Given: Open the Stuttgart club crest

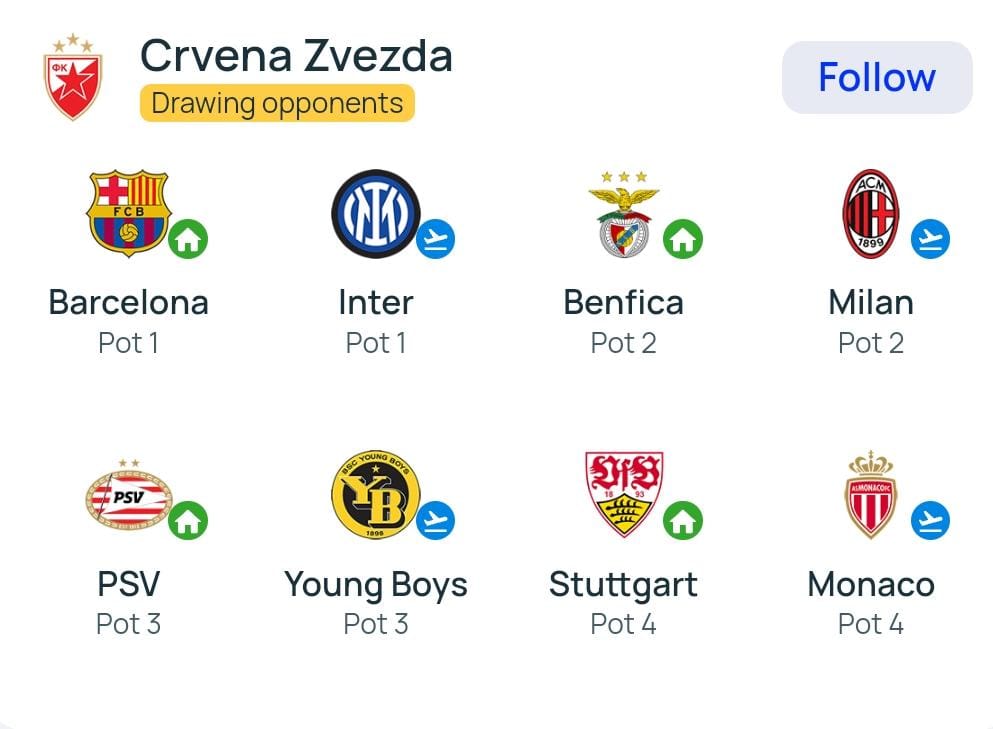Looking at the screenshot, I should [623, 495].
